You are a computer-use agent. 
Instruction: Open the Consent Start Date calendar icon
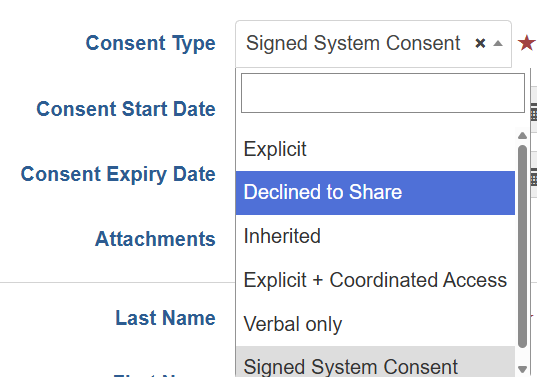tap(534, 112)
